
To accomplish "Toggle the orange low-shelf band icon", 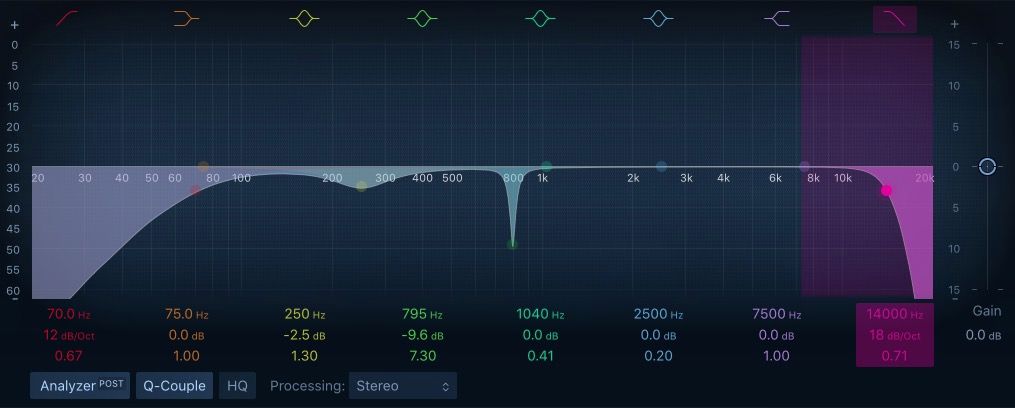I will click(x=186, y=18).
